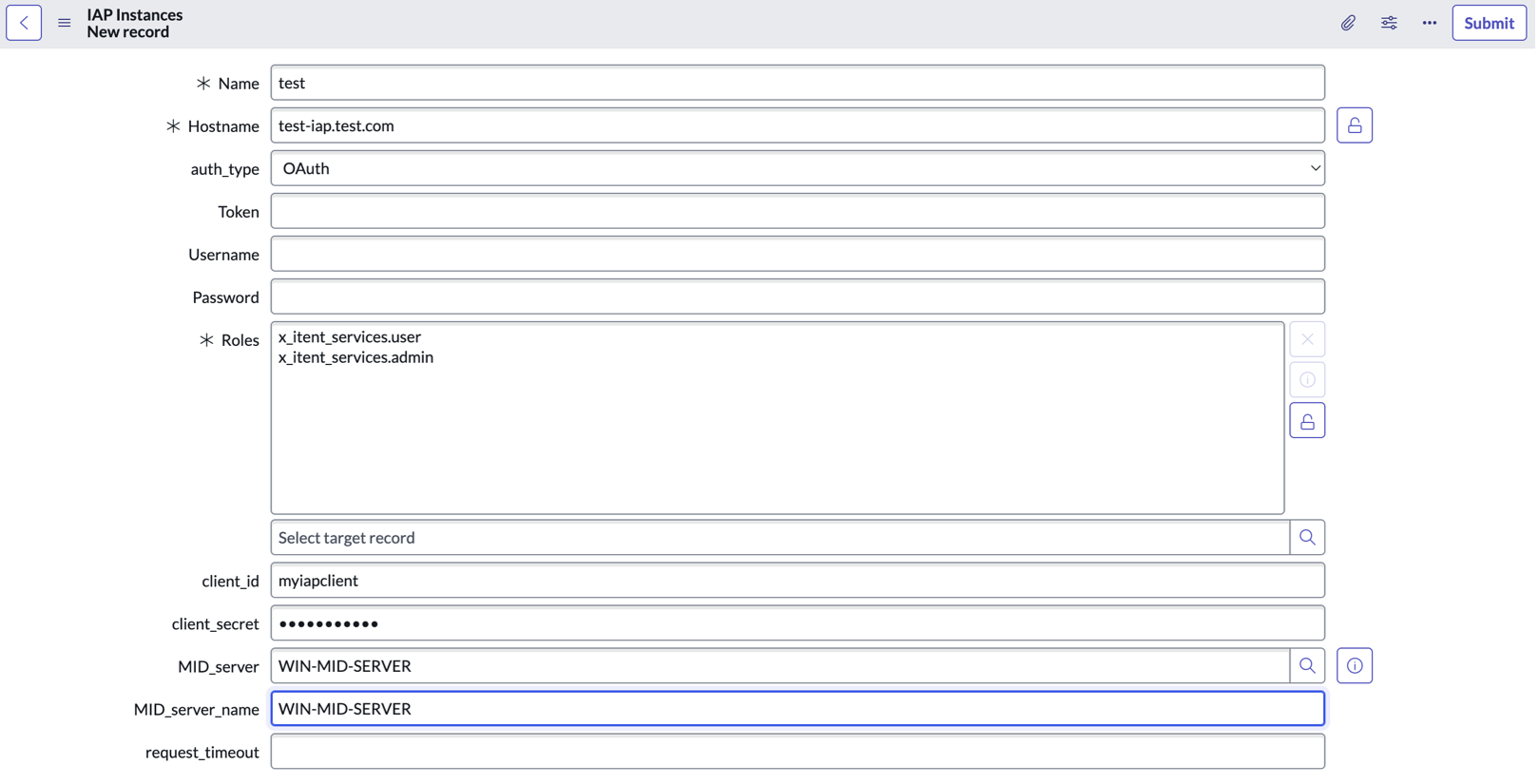This screenshot has width=1539, height=784.
Task: Click the Select target record field
Action: (x=779, y=538)
